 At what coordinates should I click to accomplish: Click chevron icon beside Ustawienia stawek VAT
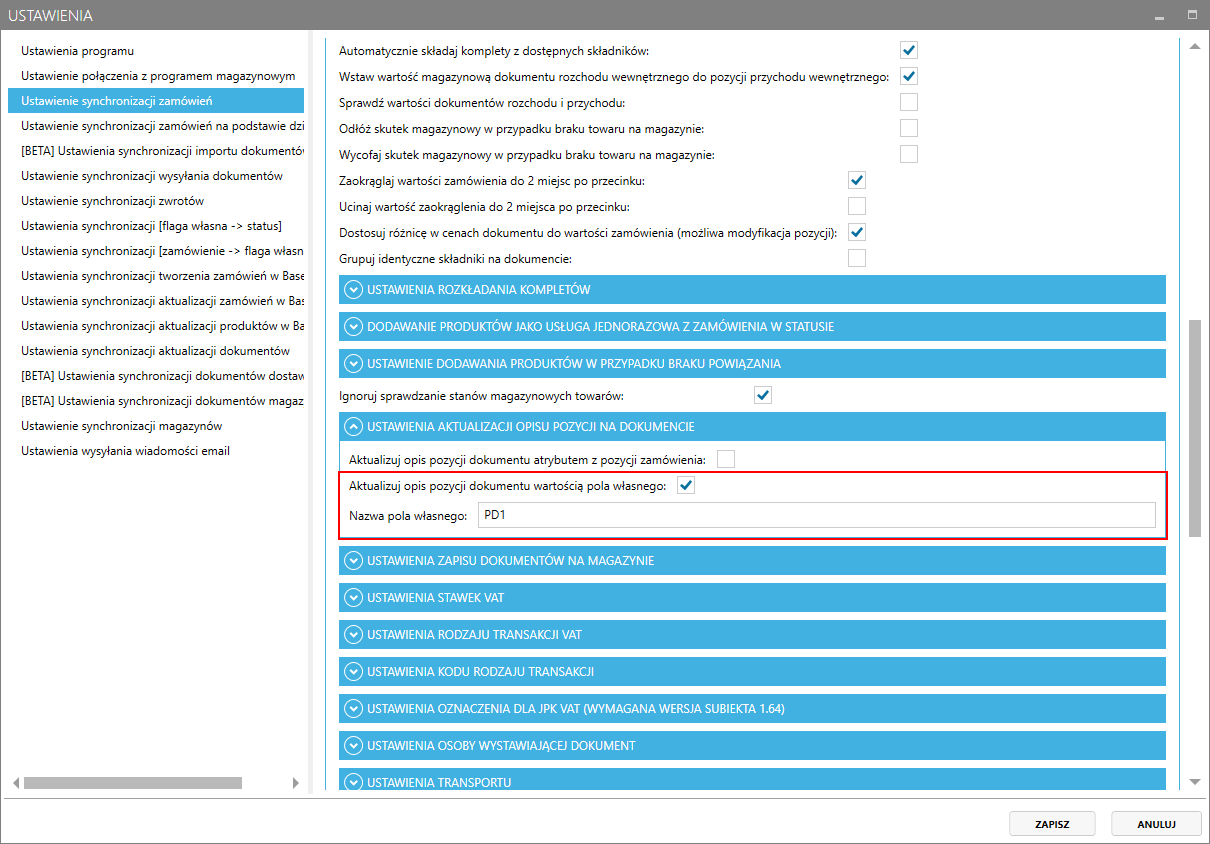[352, 598]
